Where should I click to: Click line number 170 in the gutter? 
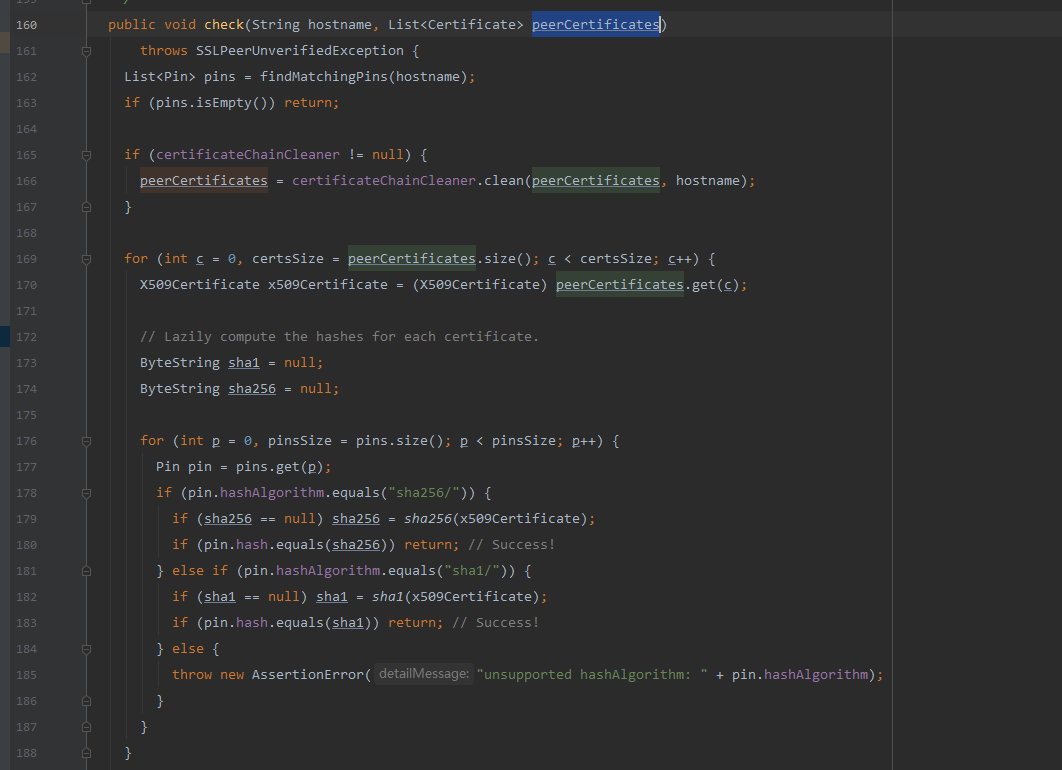(26, 285)
